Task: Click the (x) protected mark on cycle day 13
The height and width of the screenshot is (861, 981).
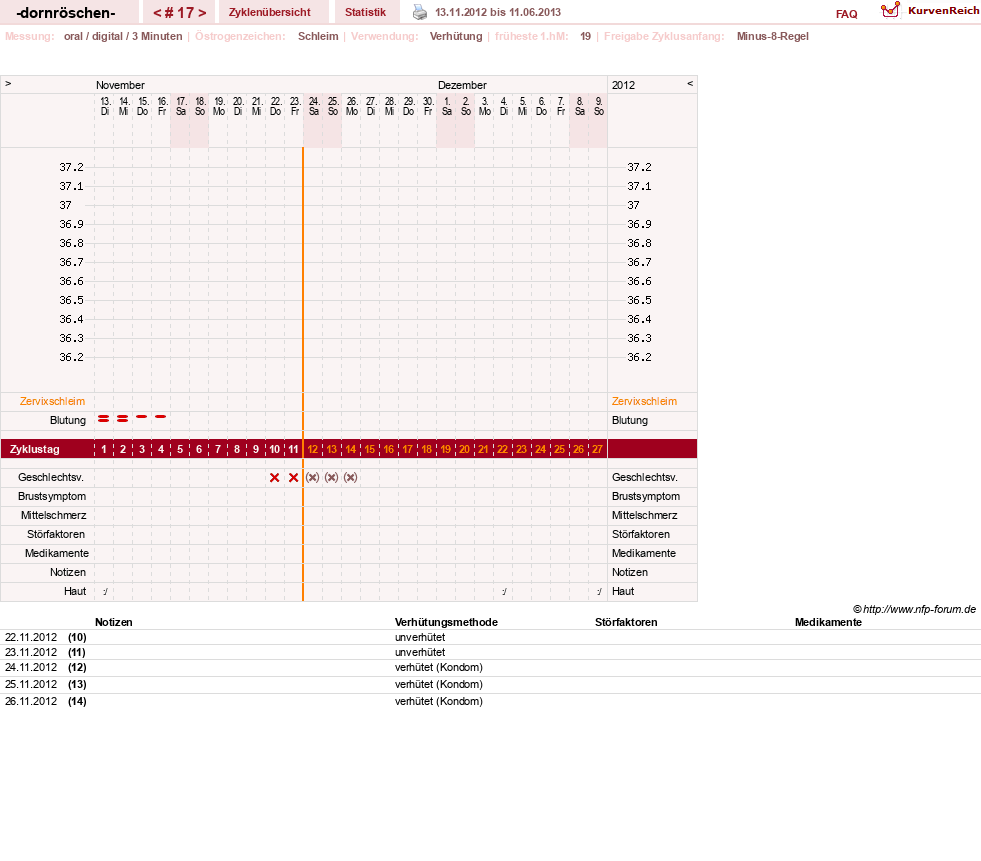Action: (x=332, y=477)
